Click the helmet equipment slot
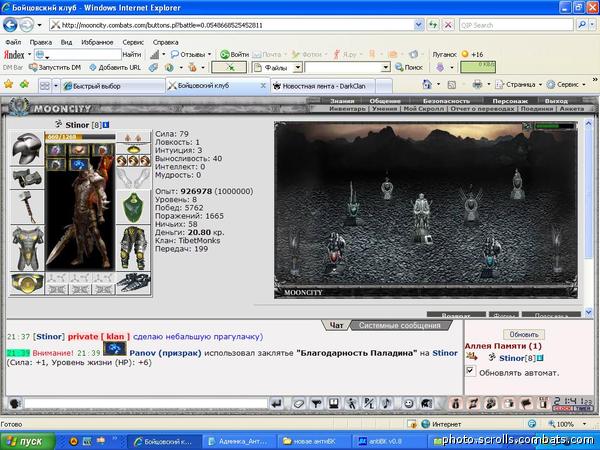 click(27, 148)
